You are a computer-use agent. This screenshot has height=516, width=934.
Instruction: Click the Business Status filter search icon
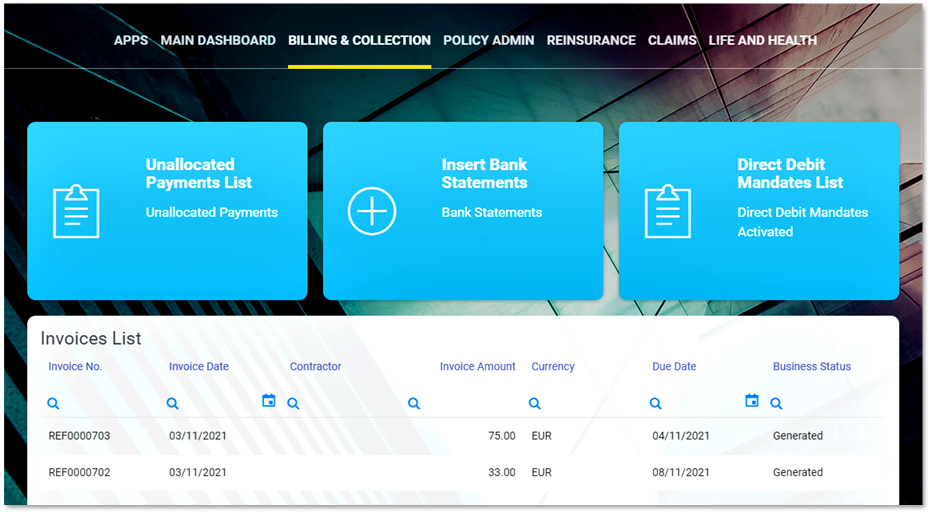click(x=777, y=404)
